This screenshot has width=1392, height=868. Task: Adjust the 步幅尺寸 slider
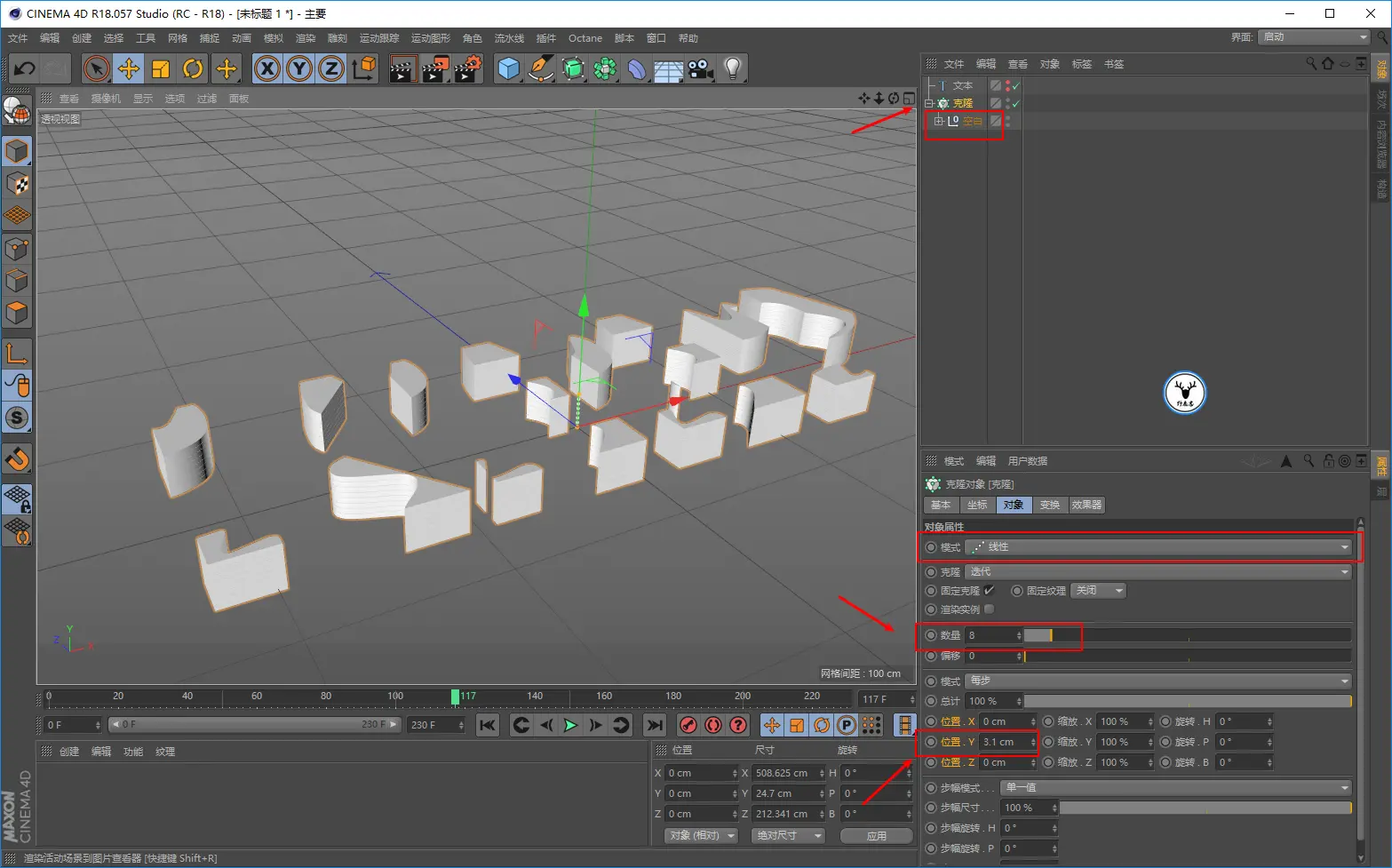(1205, 808)
